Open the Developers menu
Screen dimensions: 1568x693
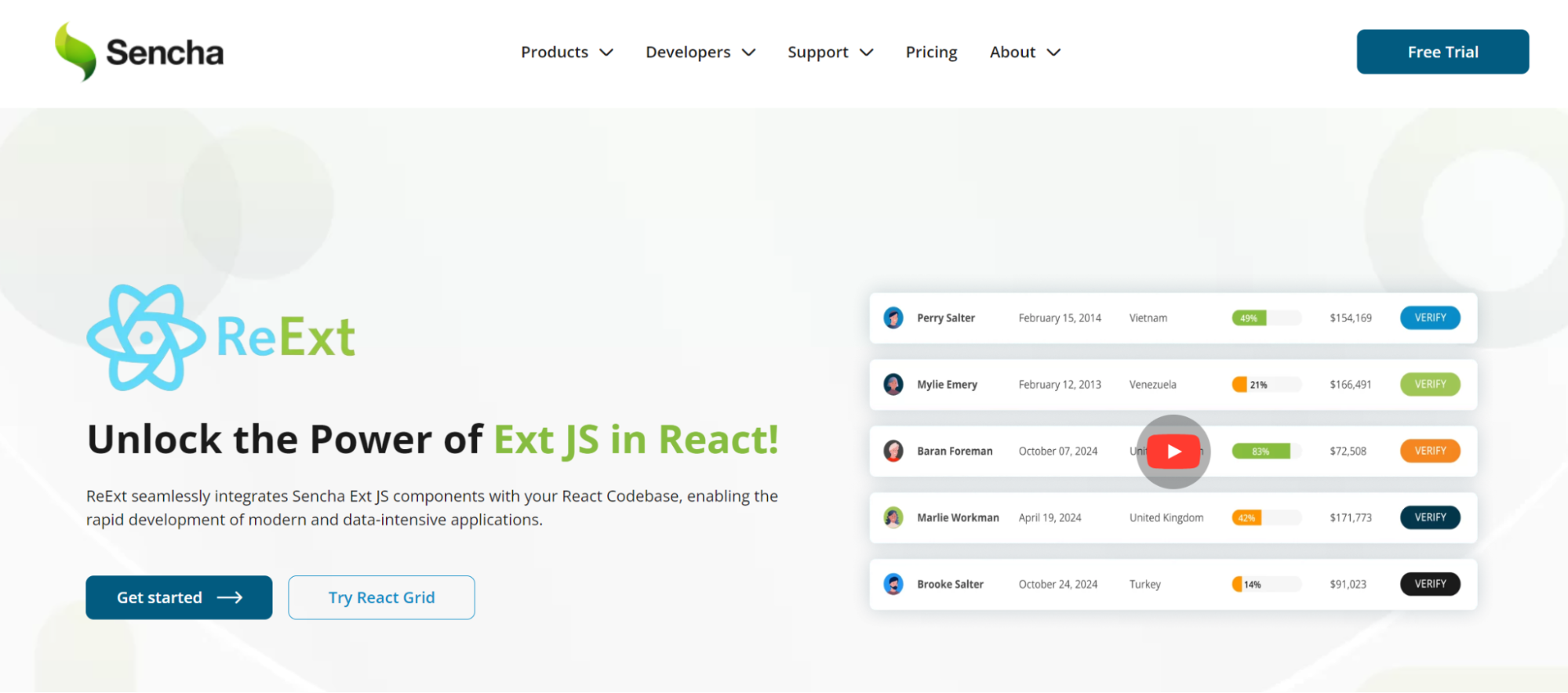point(700,53)
